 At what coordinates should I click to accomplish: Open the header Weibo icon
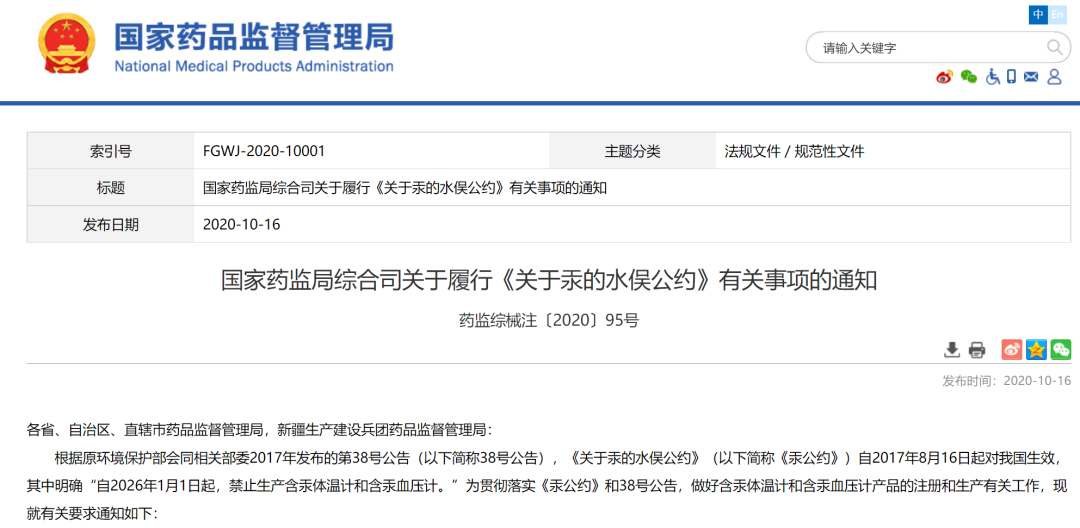pyautogui.click(x=944, y=76)
